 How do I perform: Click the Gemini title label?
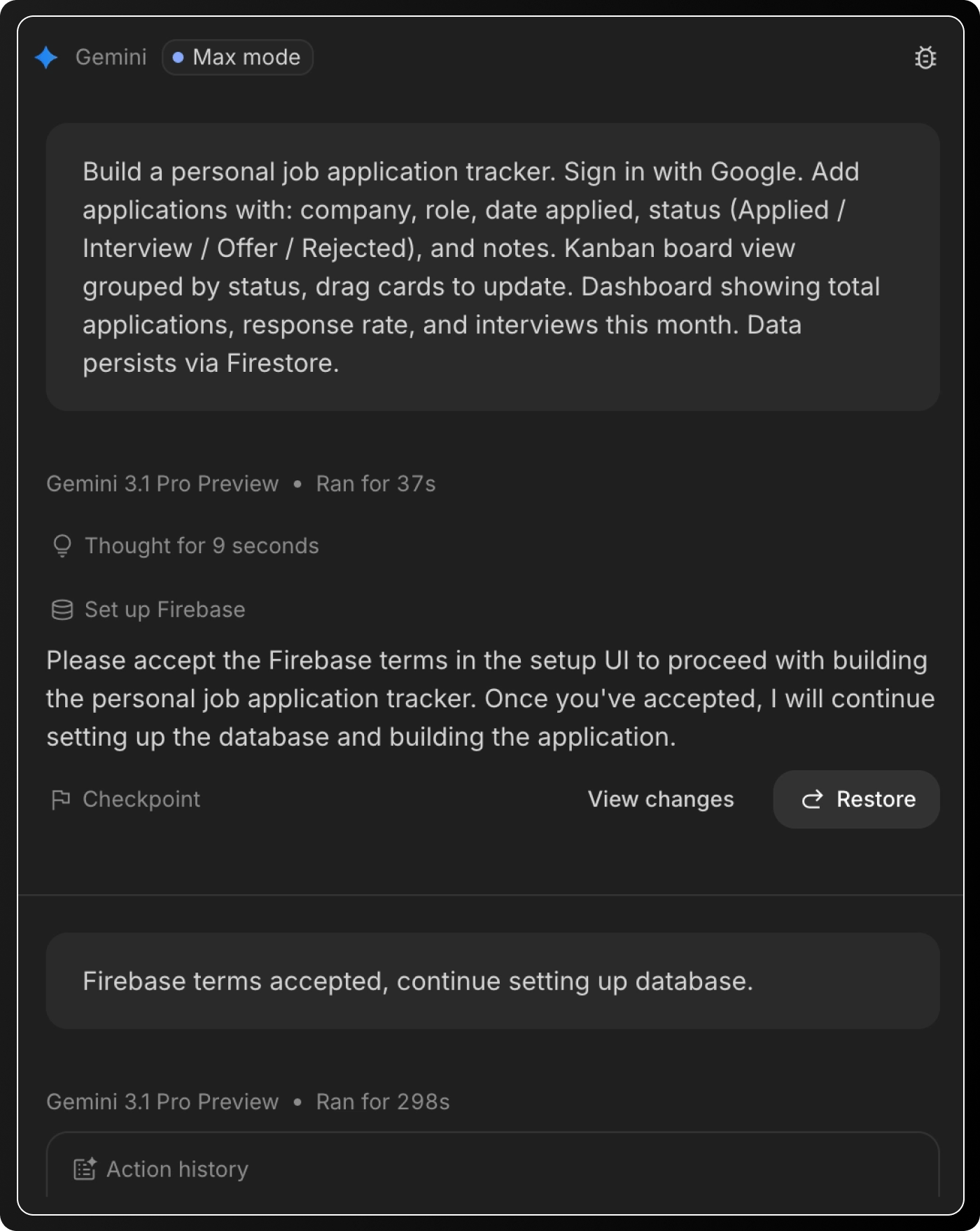point(111,57)
